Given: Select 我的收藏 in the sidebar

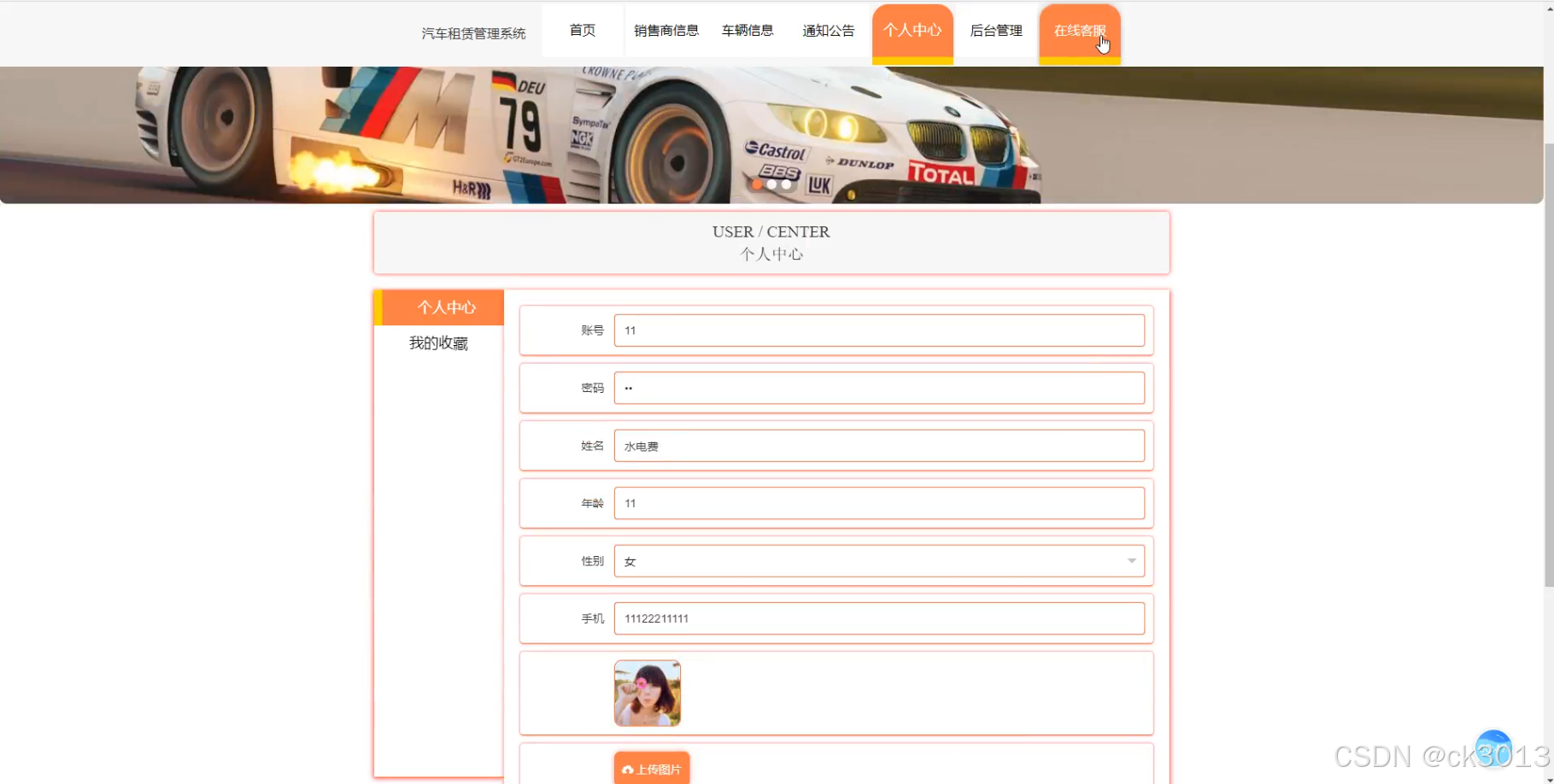Looking at the screenshot, I should point(437,342).
